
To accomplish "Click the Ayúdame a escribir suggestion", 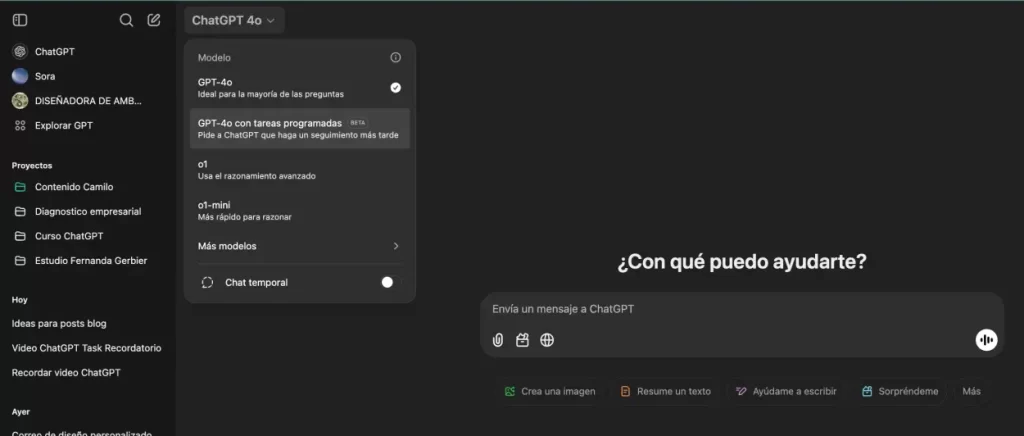I will 786,392.
